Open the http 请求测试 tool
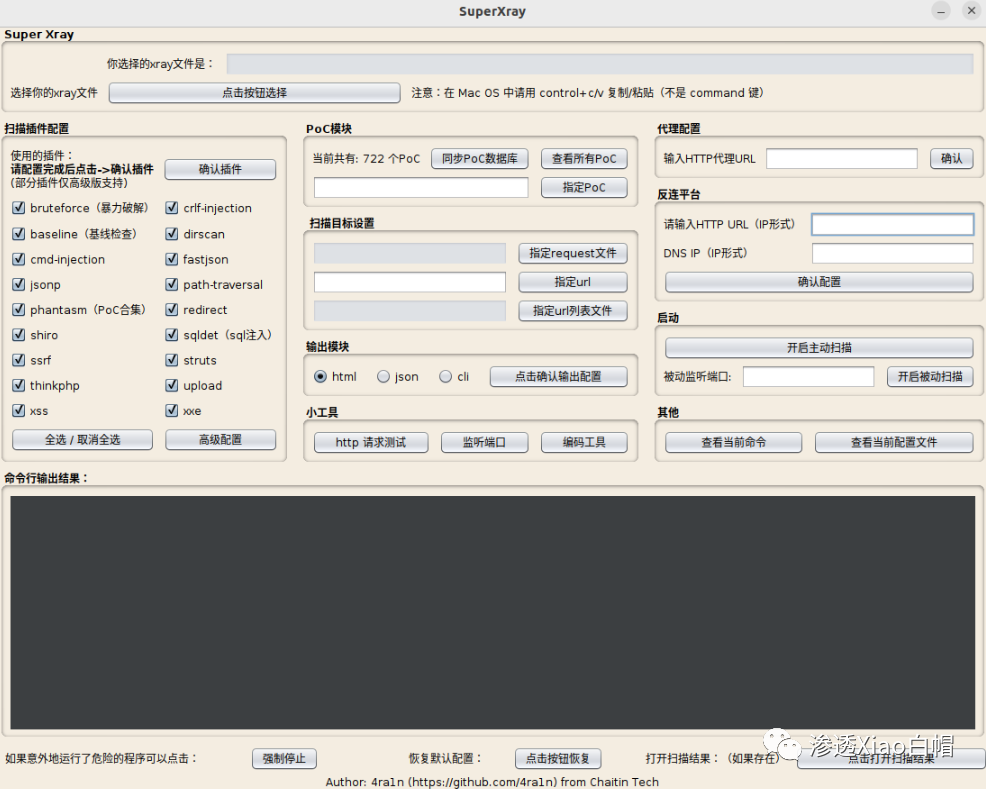This screenshot has height=789, width=986. coord(371,443)
